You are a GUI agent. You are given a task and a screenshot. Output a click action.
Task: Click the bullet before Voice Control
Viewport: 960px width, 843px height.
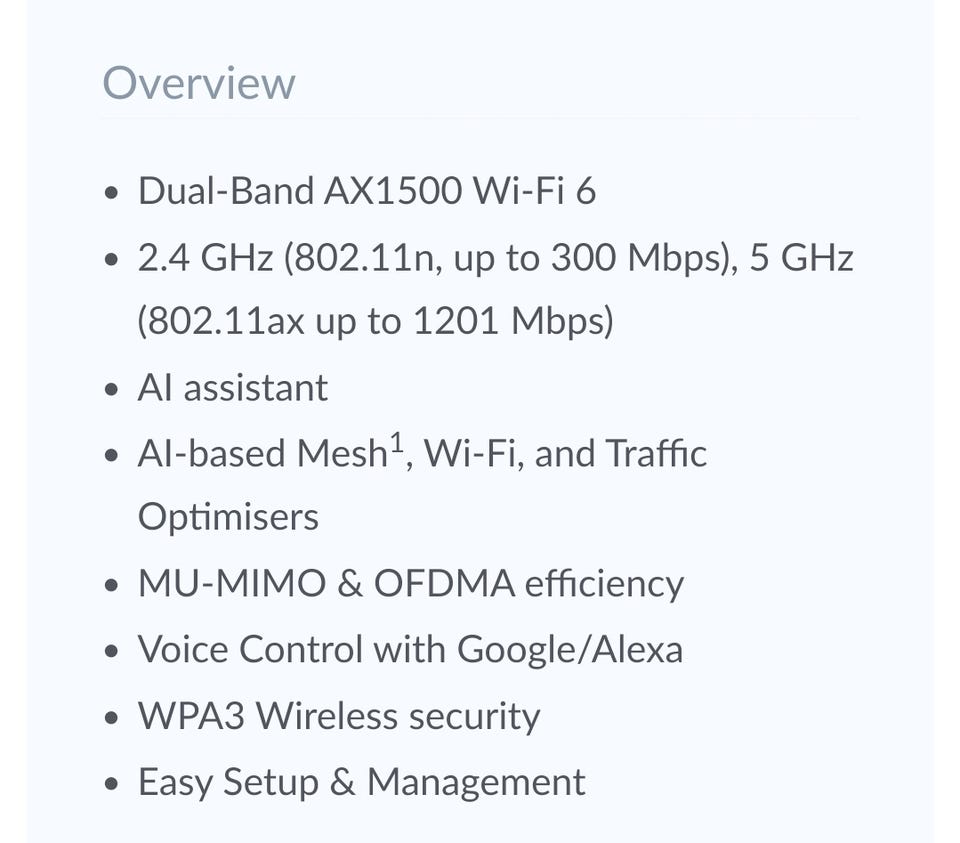pyautogui.click(x=111, y=651)
